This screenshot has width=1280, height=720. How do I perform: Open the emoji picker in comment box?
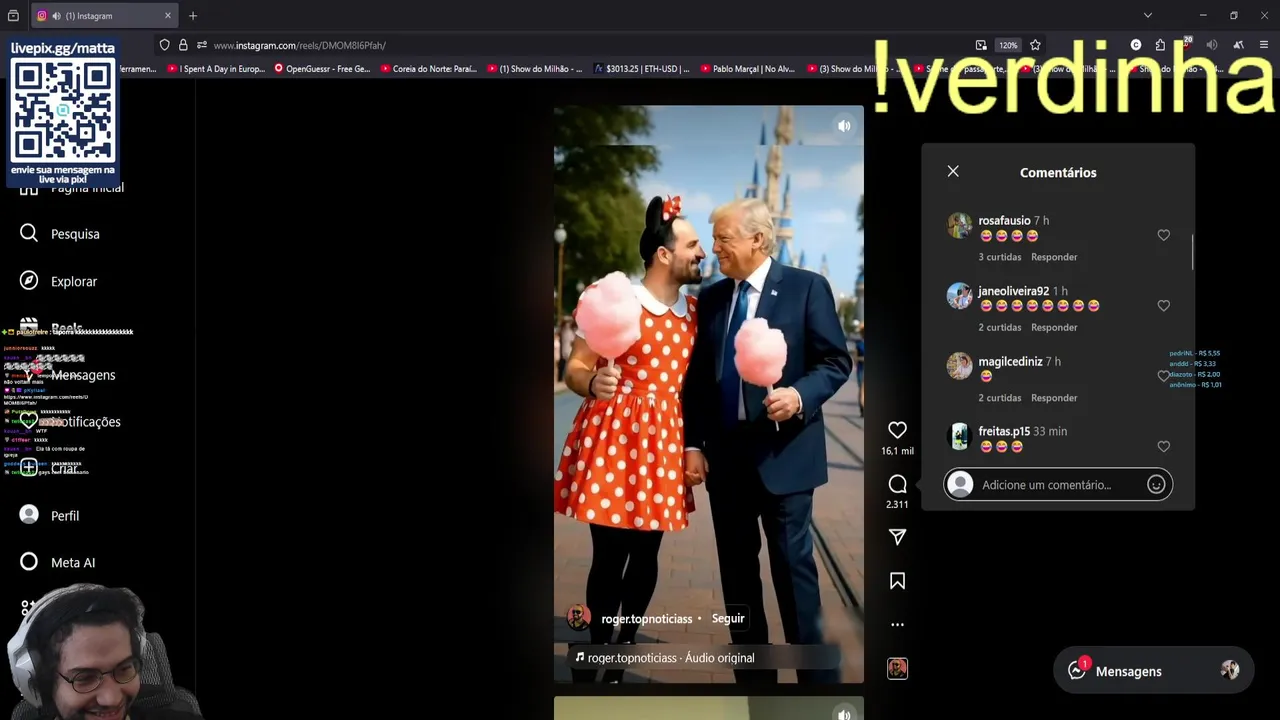point(1156,485)
